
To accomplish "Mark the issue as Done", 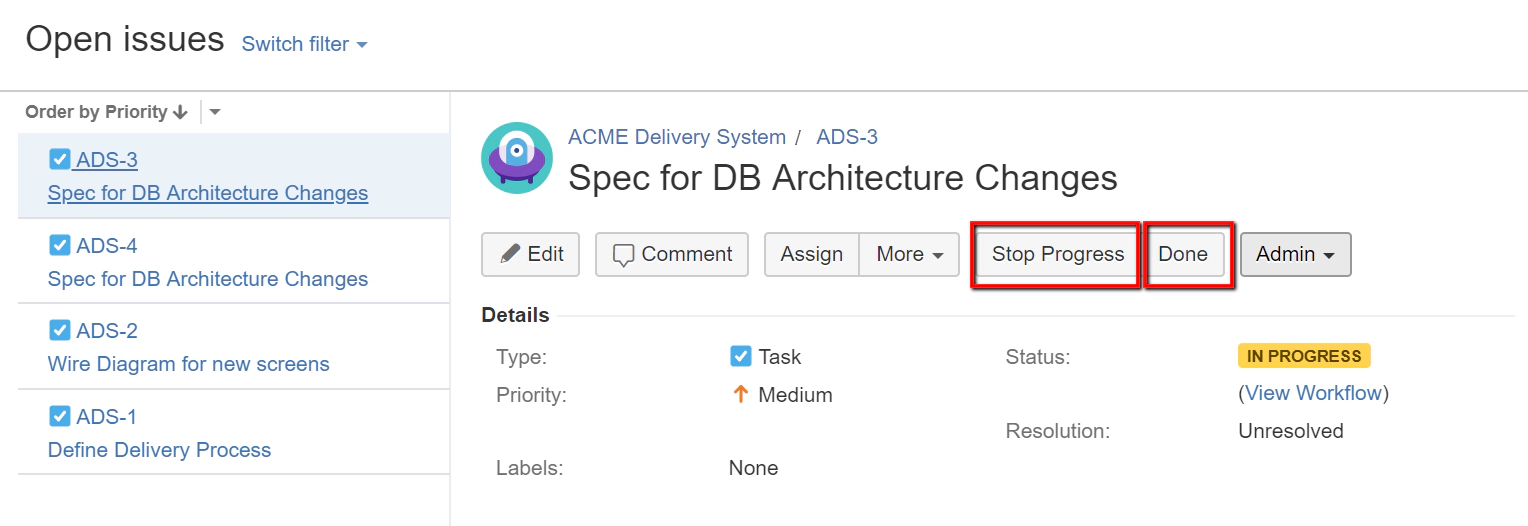I will pos(1183,255).
